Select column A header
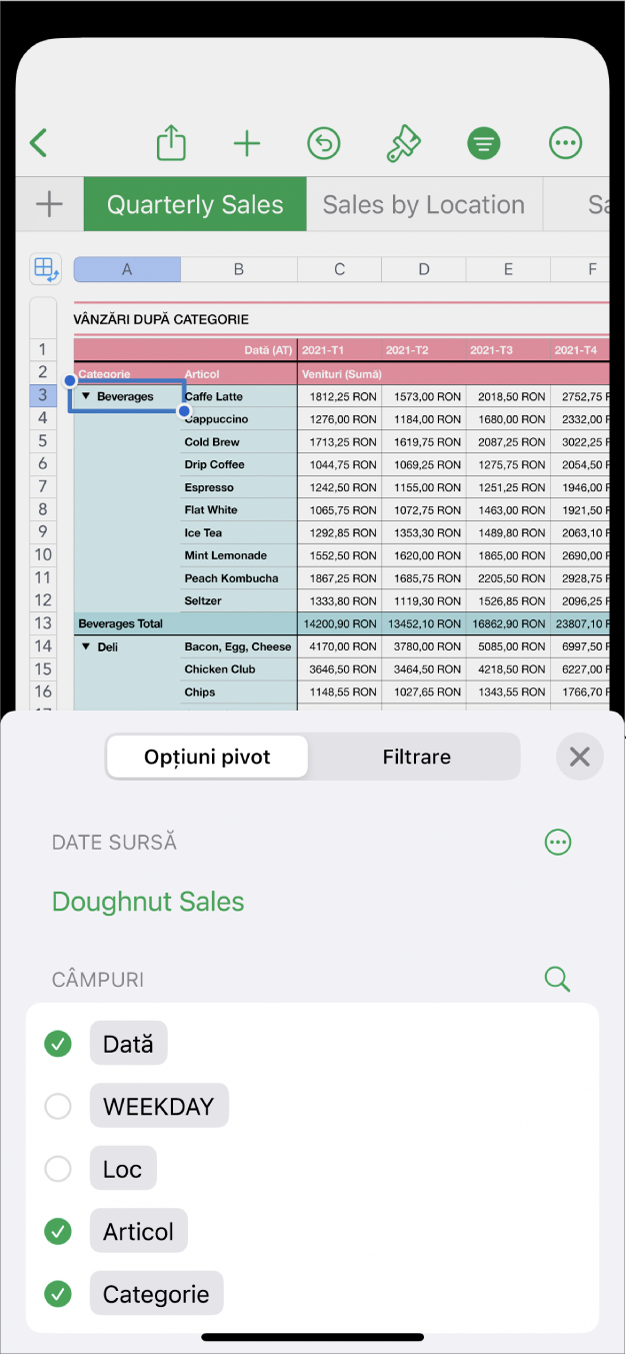This screenshot has width=627, height=1354. point(127,269)
